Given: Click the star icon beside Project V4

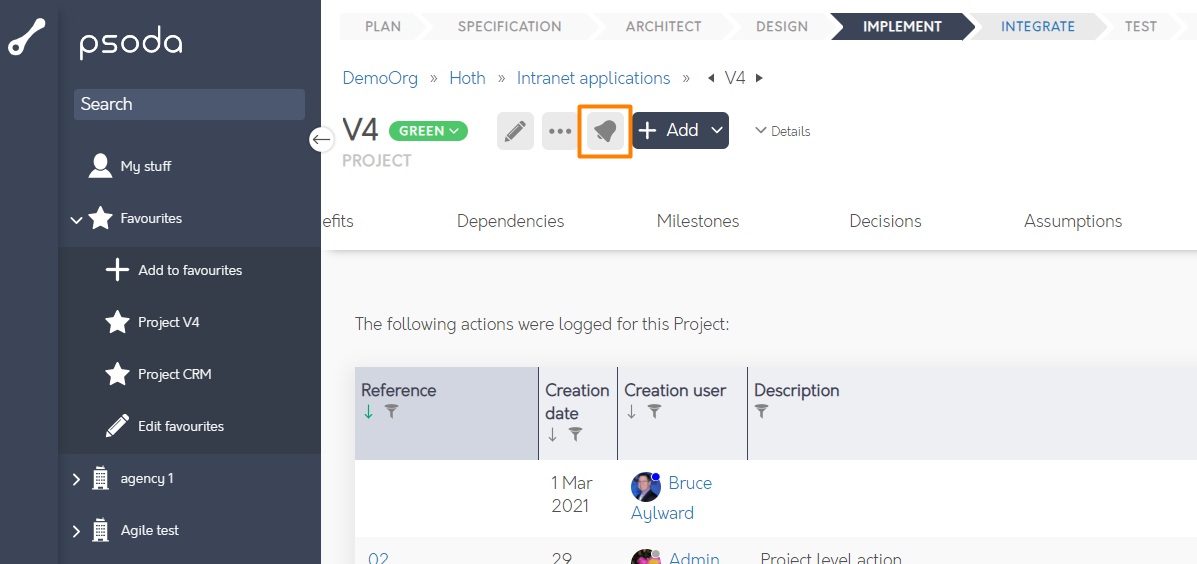Looking at the screenshot, I should [x=117, y=322].
